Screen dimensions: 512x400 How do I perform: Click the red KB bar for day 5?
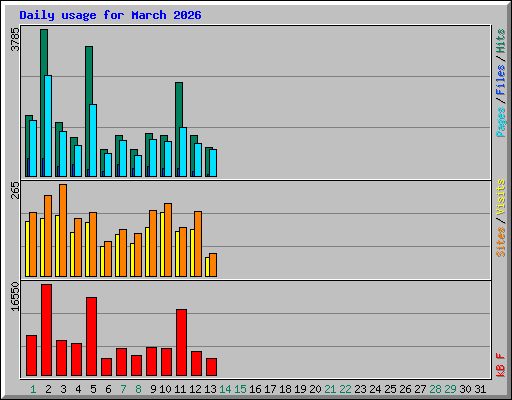(x=91, y=336)
